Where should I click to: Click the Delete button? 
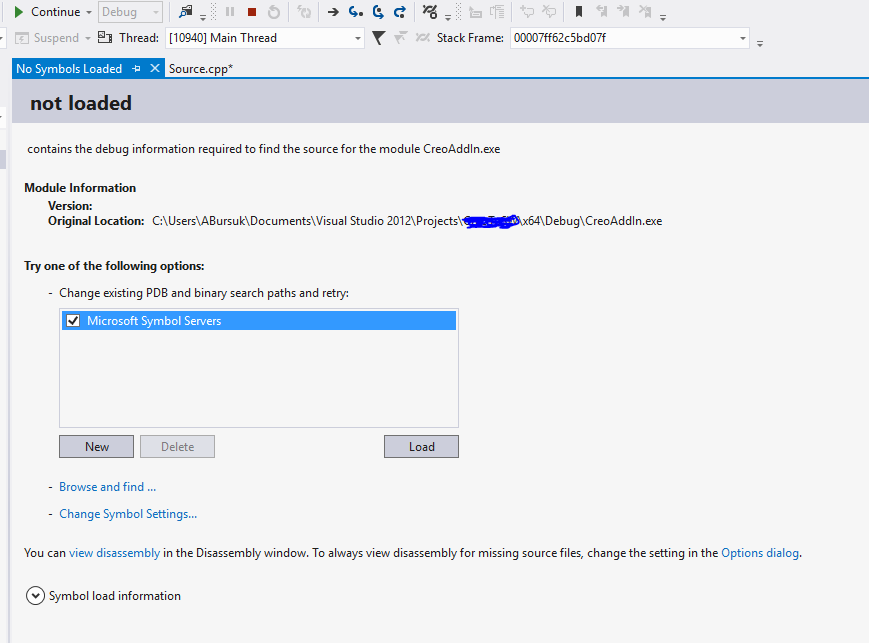click(177, 446)
